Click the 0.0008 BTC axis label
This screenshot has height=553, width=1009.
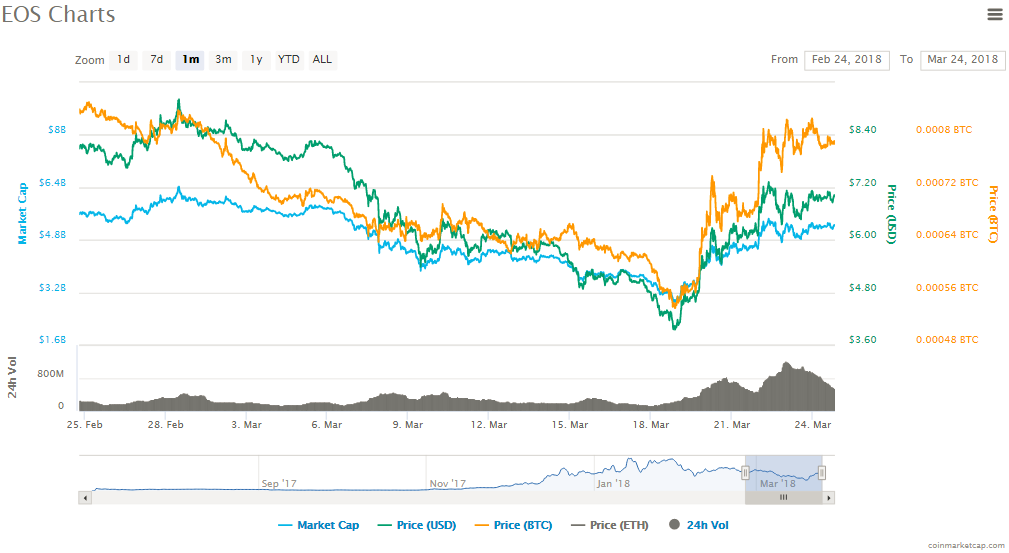click(x=944, y=130)
